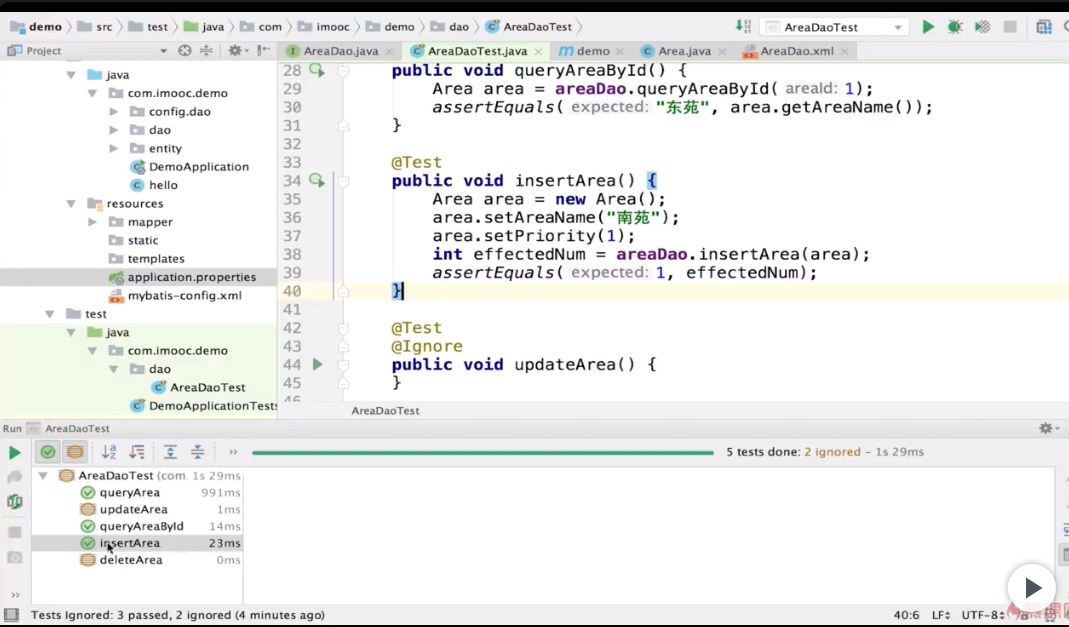1069x627 pixels.
Task: Fold the updateArea method at line 44
Action: pyautogui.click(x=344, y=365)
